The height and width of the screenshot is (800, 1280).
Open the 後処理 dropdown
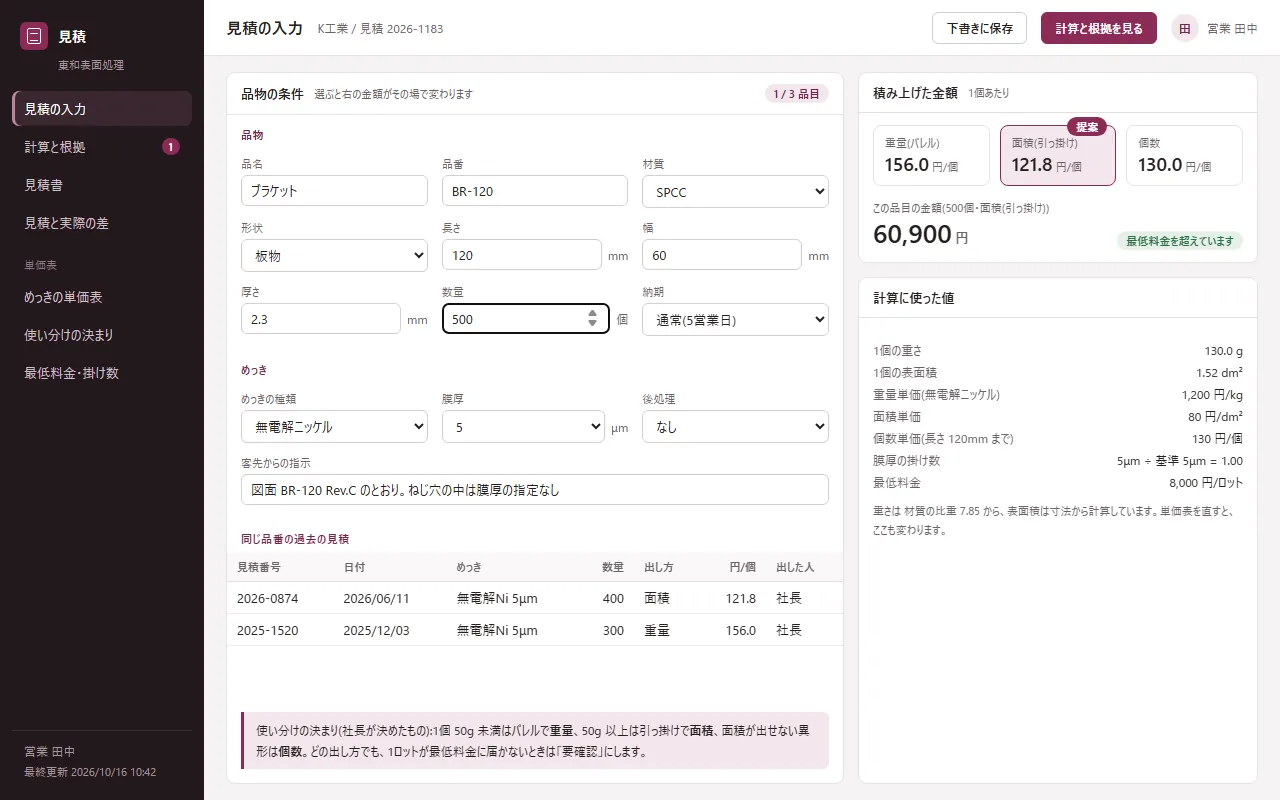[735, 426]
